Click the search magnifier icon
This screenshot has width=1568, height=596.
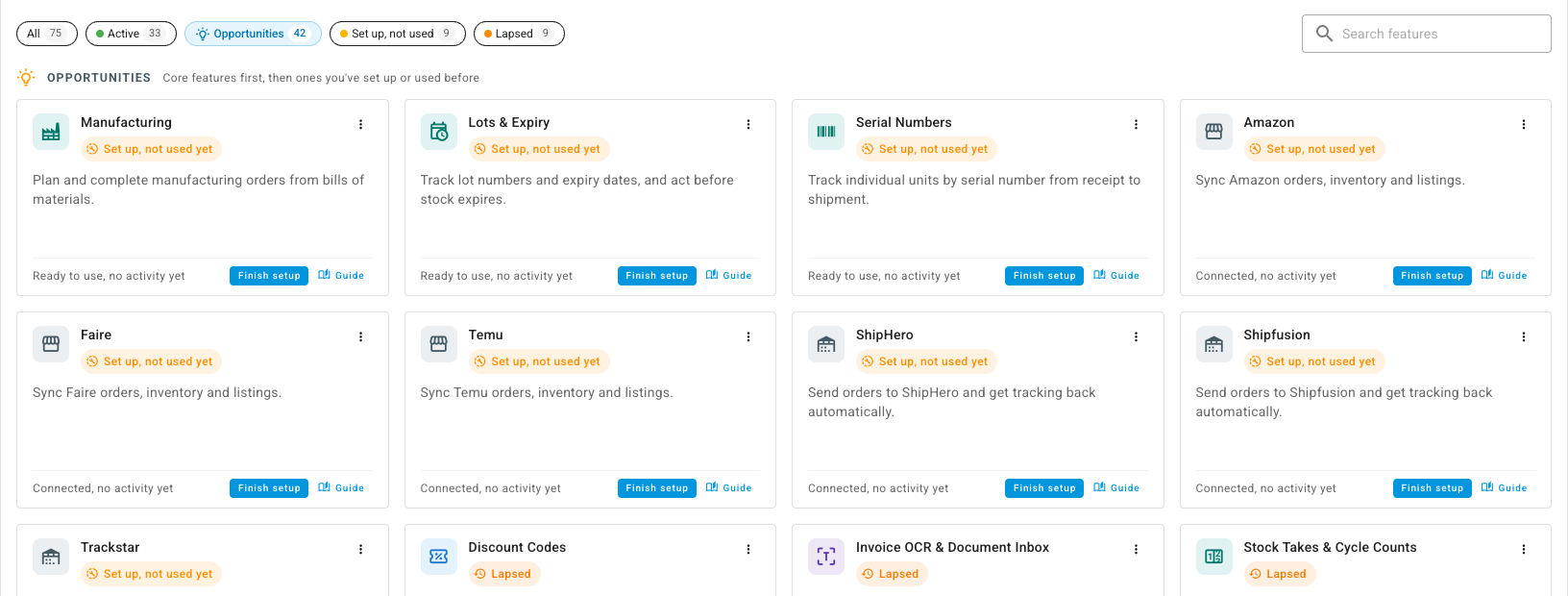coord(1324,34)
